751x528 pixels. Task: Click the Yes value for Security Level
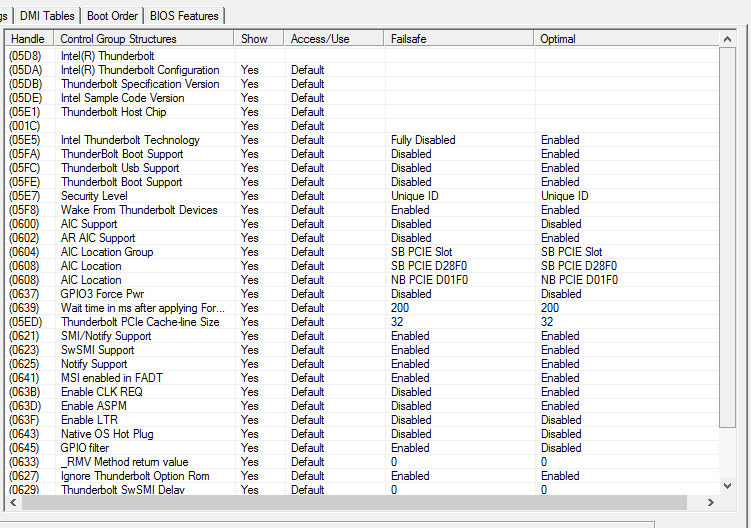[250, 195]
